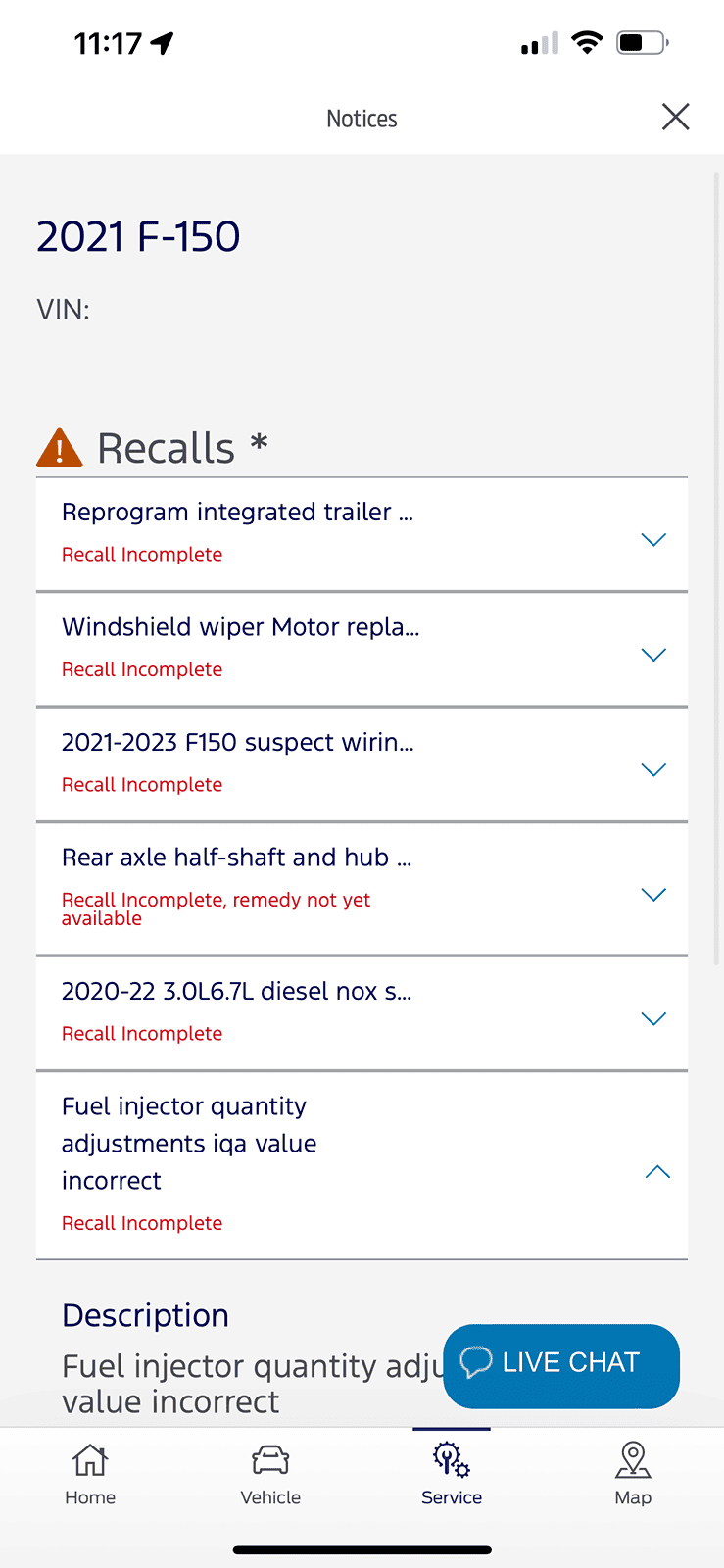Screen dimensions: 724x1568
Task: Tap the chat bubble icon on Live Chat
Action: click(479, 1361)
